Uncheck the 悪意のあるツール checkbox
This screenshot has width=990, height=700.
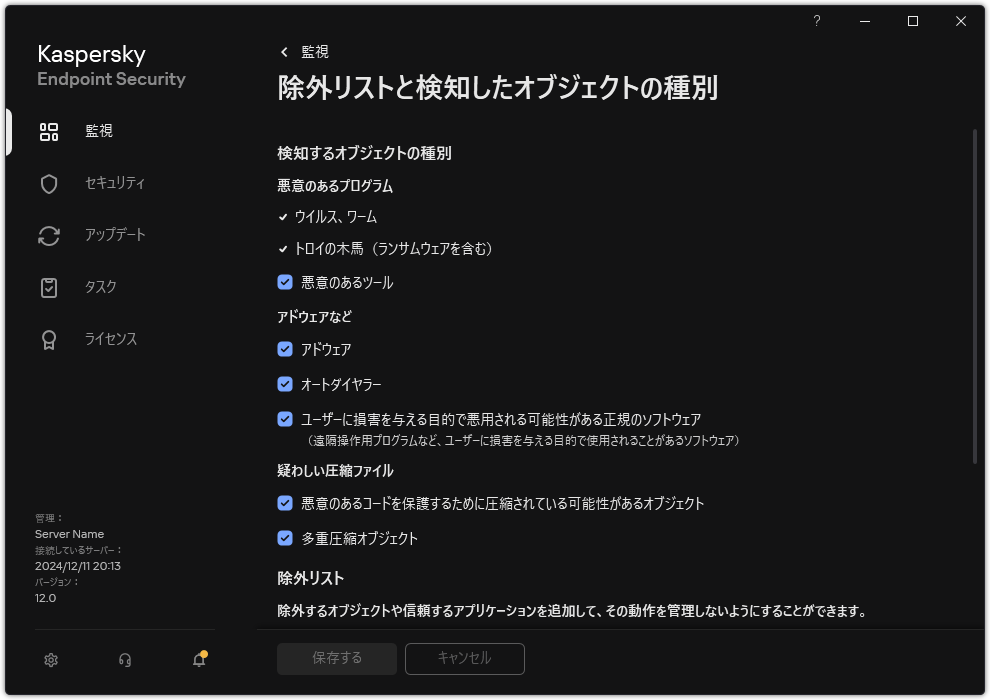pos(283,282)
